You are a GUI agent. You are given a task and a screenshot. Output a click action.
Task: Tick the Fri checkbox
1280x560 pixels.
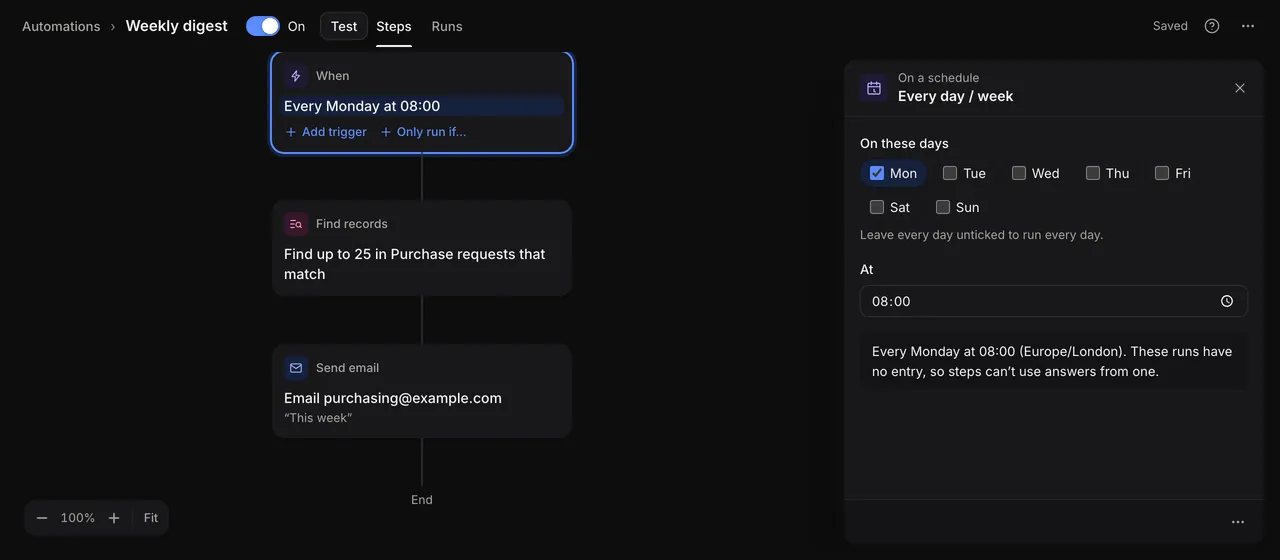pyautogui.click(x=1162, y=173)
